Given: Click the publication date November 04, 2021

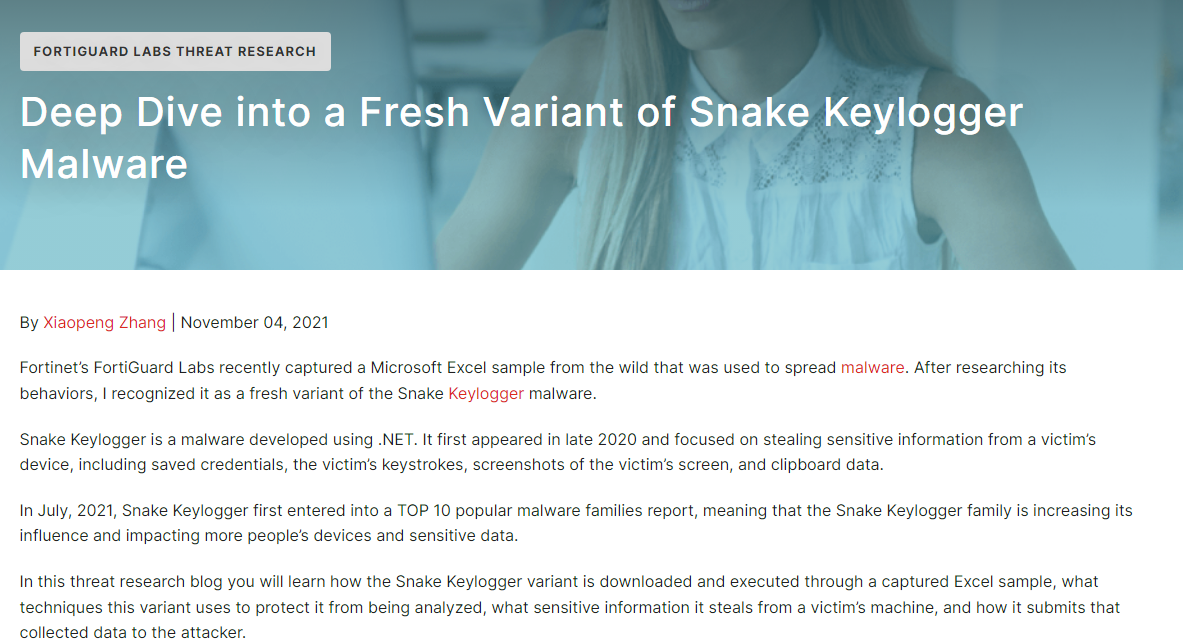Looking at the screenshot, I should point(254,322).
